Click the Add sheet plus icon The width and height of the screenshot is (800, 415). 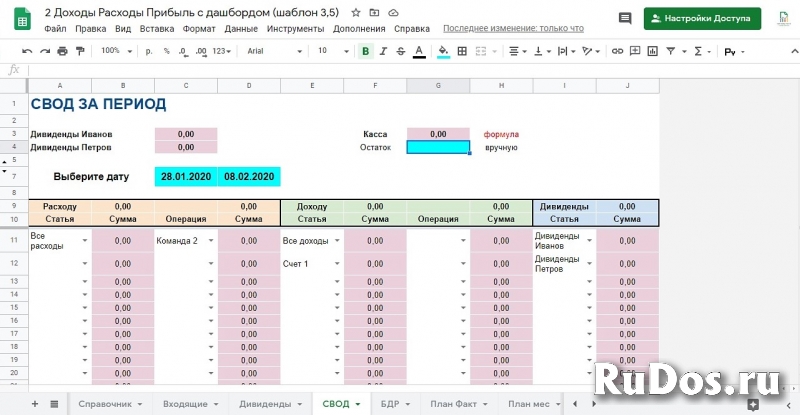coord(35,403)
